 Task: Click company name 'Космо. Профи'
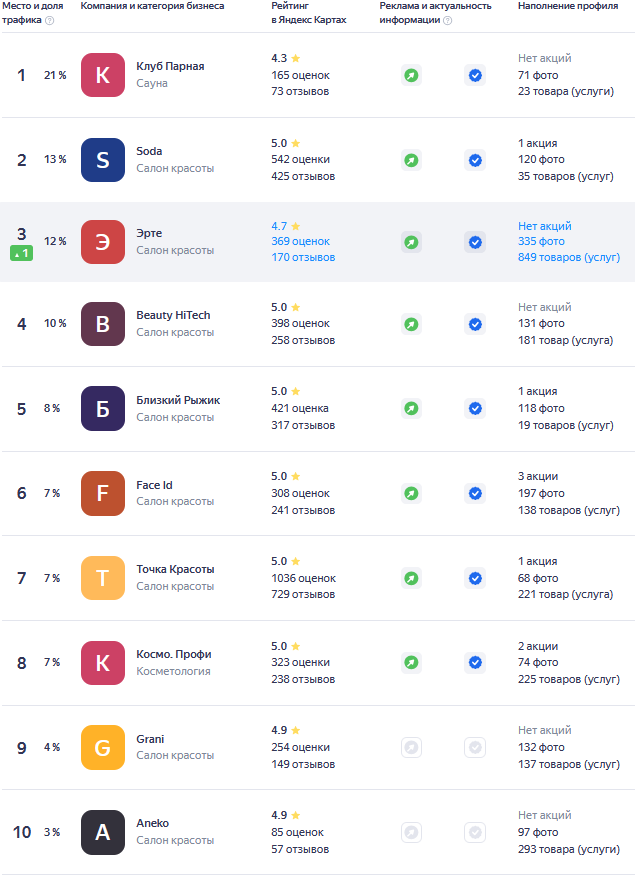174,654
